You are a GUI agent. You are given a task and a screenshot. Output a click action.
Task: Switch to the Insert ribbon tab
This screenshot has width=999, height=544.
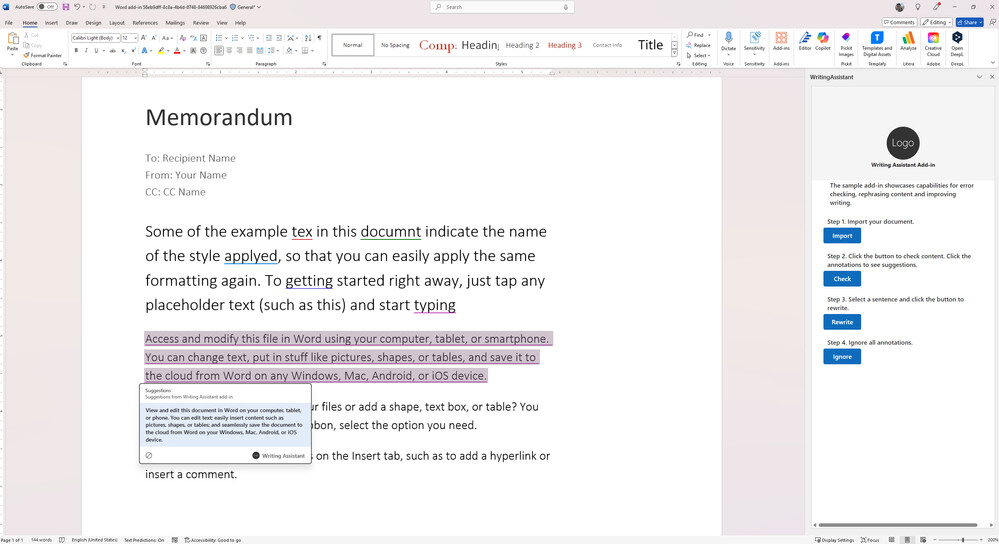(x=51, y=22)
